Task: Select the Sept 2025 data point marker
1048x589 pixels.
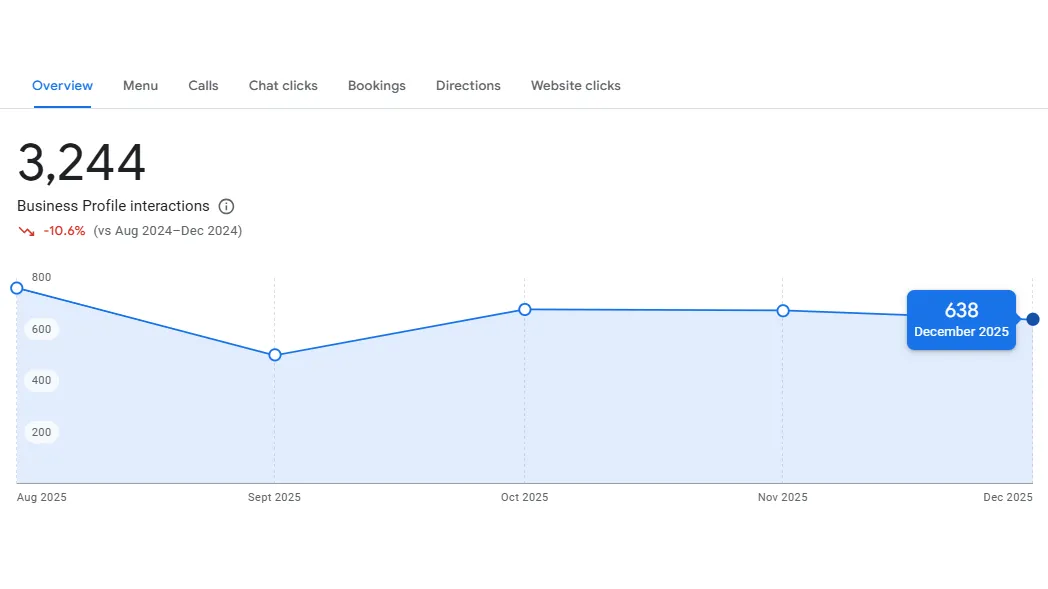Action: pyautogui.click(x=275, y=355)
